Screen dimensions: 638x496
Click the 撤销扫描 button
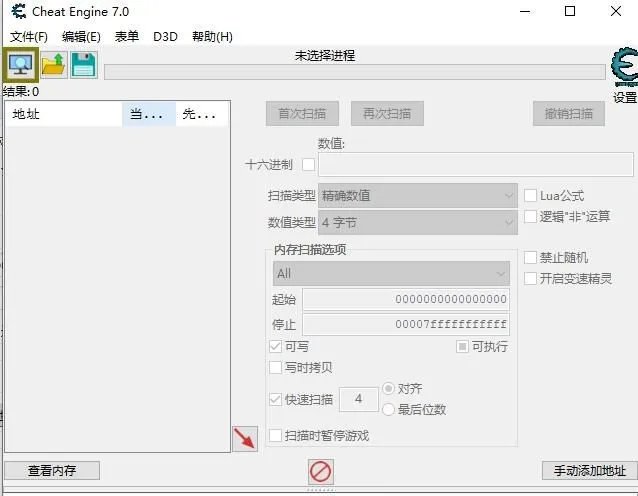point(569,114)
